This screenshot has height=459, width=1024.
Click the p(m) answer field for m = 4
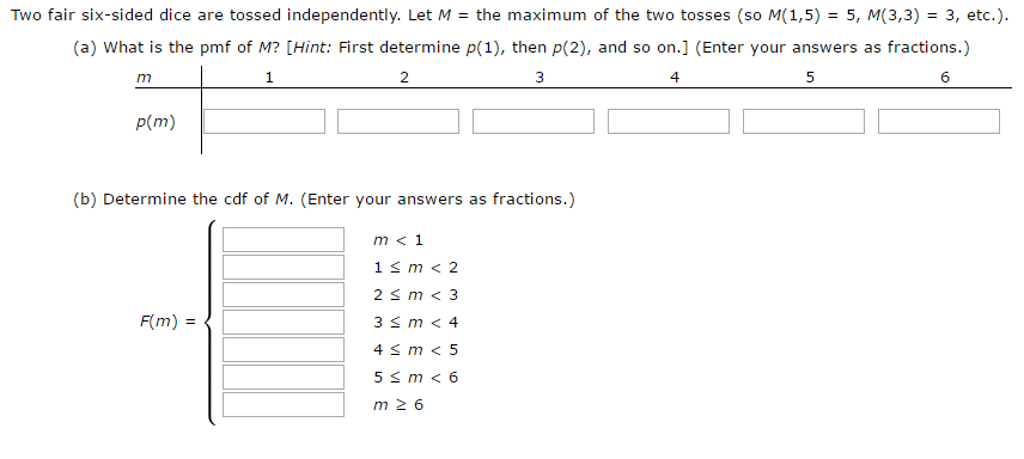coord(668,122)
